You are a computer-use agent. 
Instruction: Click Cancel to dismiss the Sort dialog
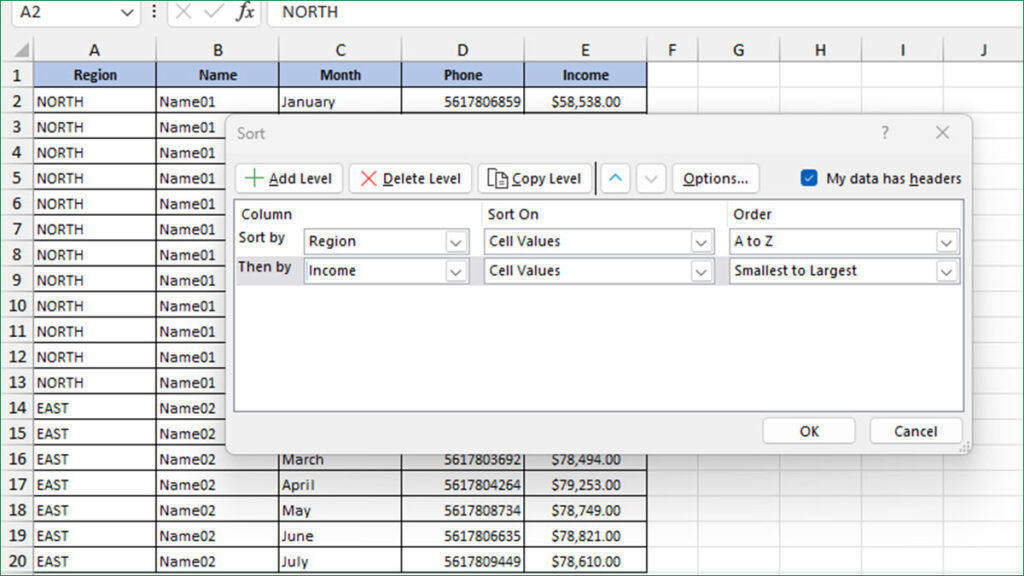coord(915,431)
